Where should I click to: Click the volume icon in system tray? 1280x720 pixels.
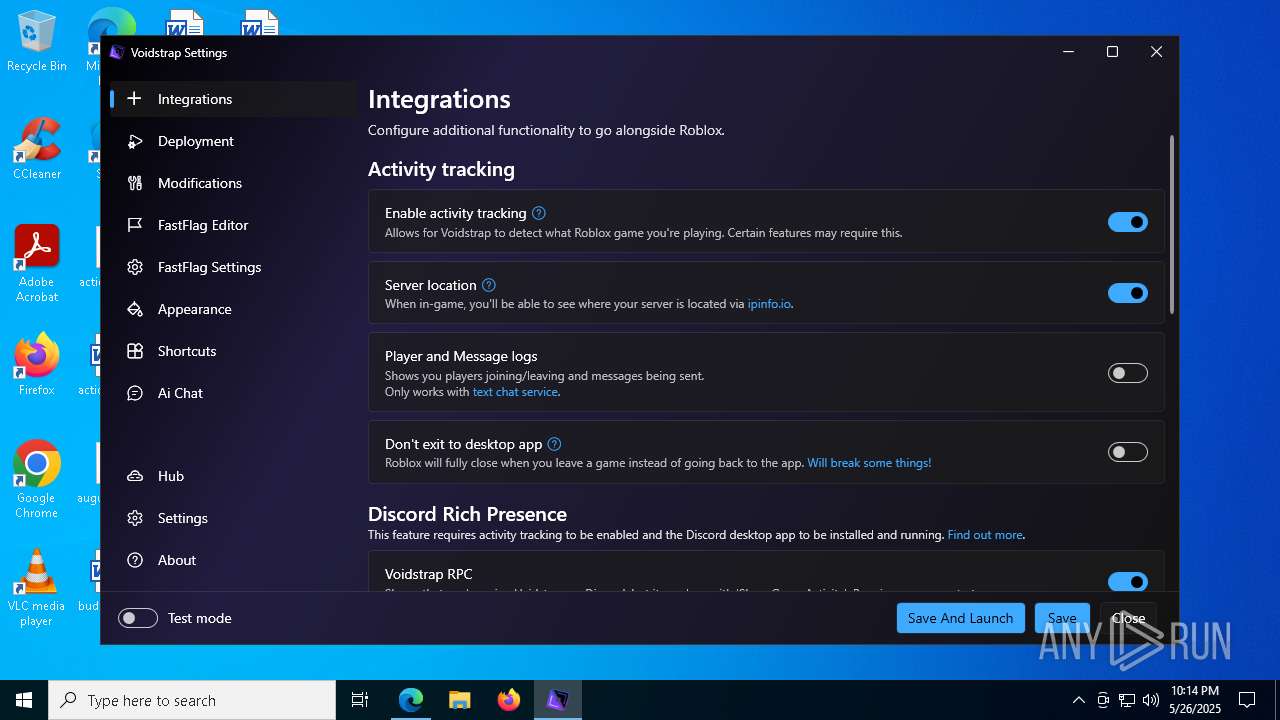pos(1150,700)
